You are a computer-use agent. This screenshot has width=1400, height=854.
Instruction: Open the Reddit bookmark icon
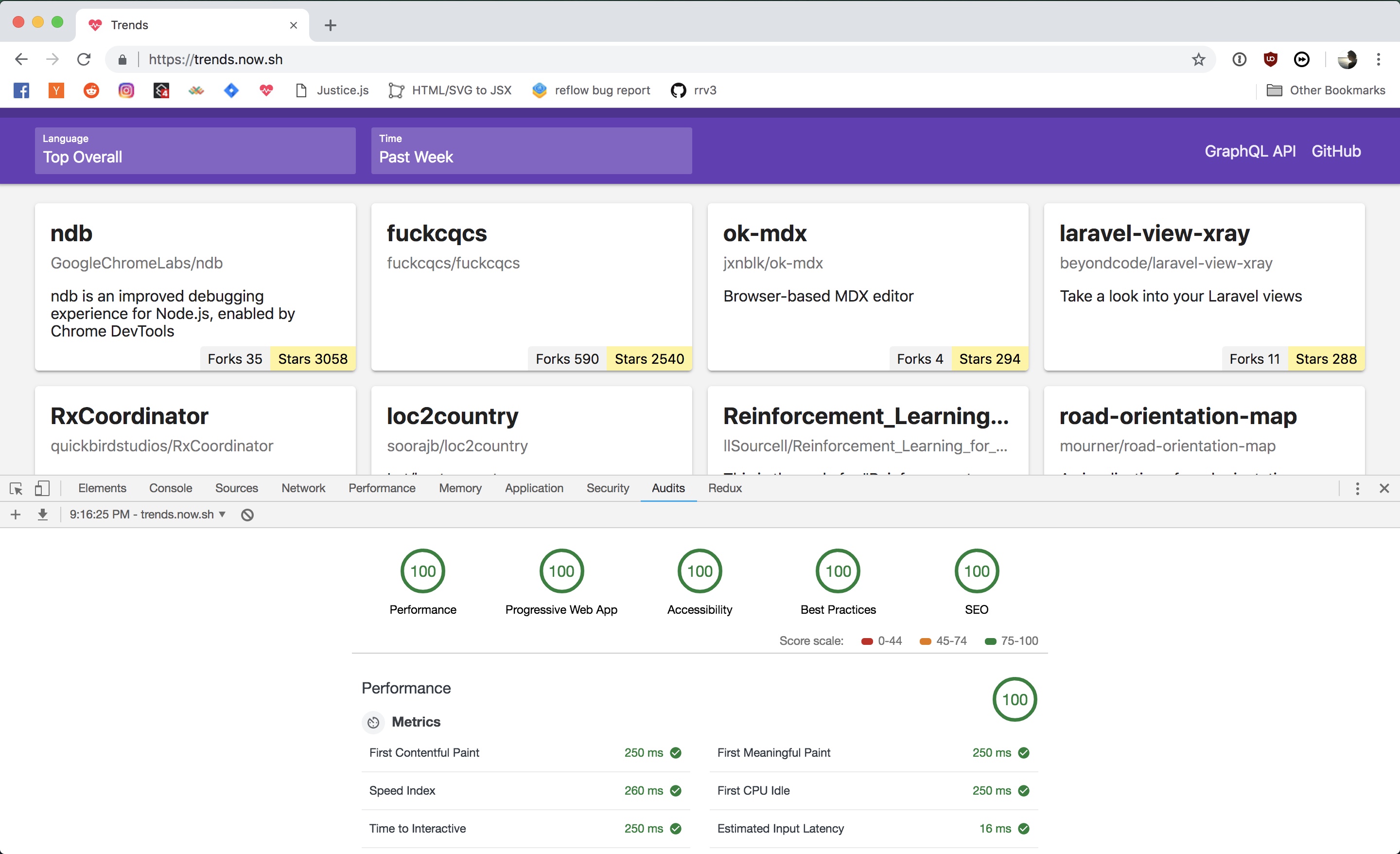coord(91,90)
